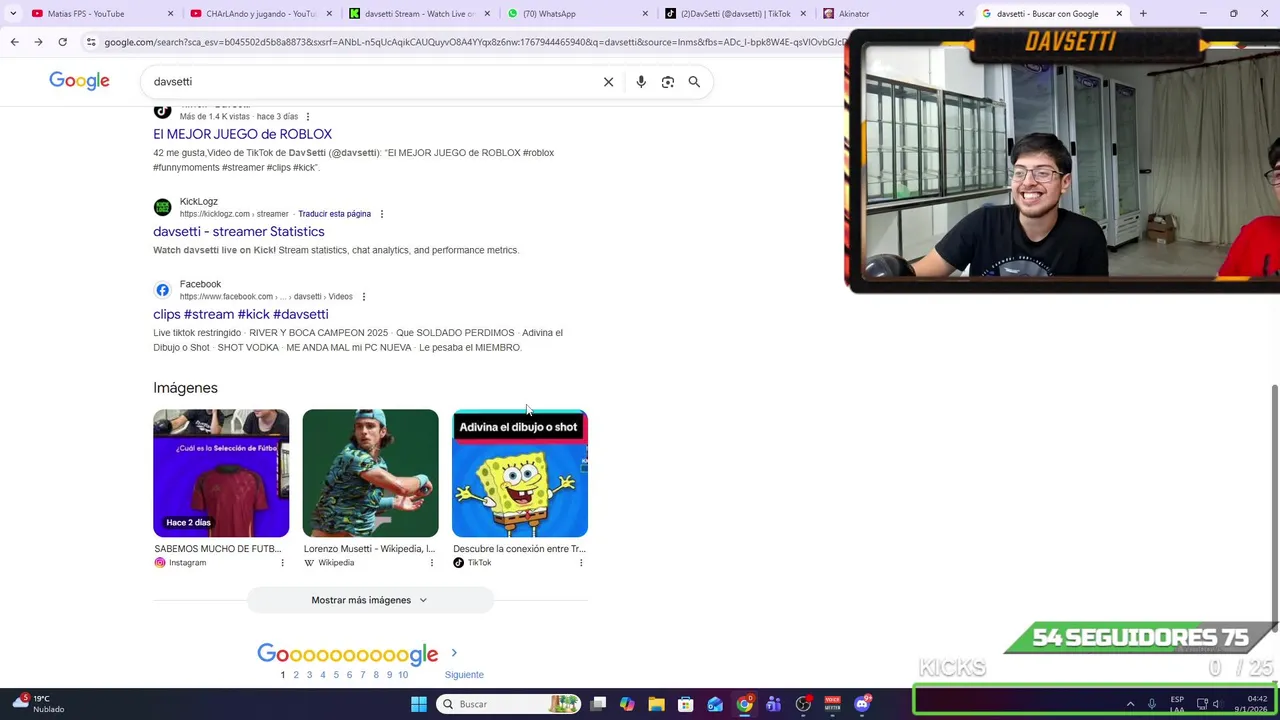Click the KickLogz site favicon

pyautogui.click(x=162, y=207)
